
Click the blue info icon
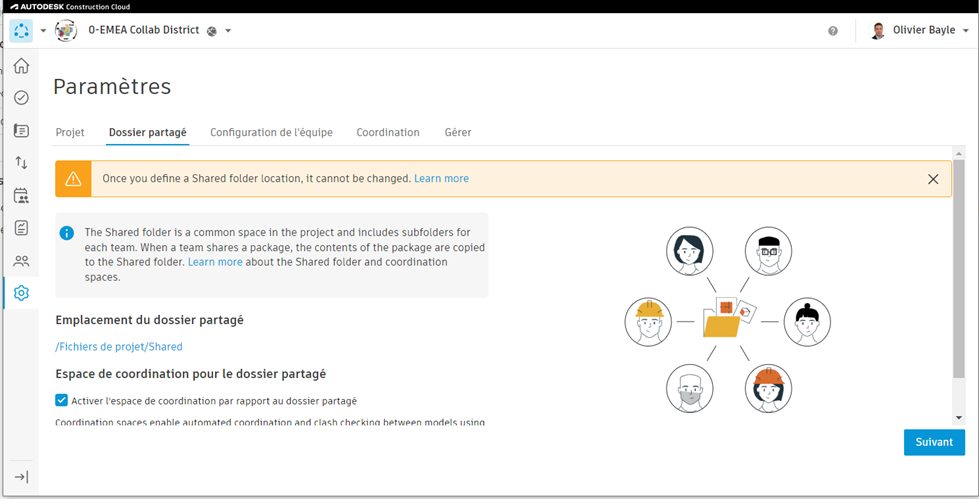[x=67, y=233]
